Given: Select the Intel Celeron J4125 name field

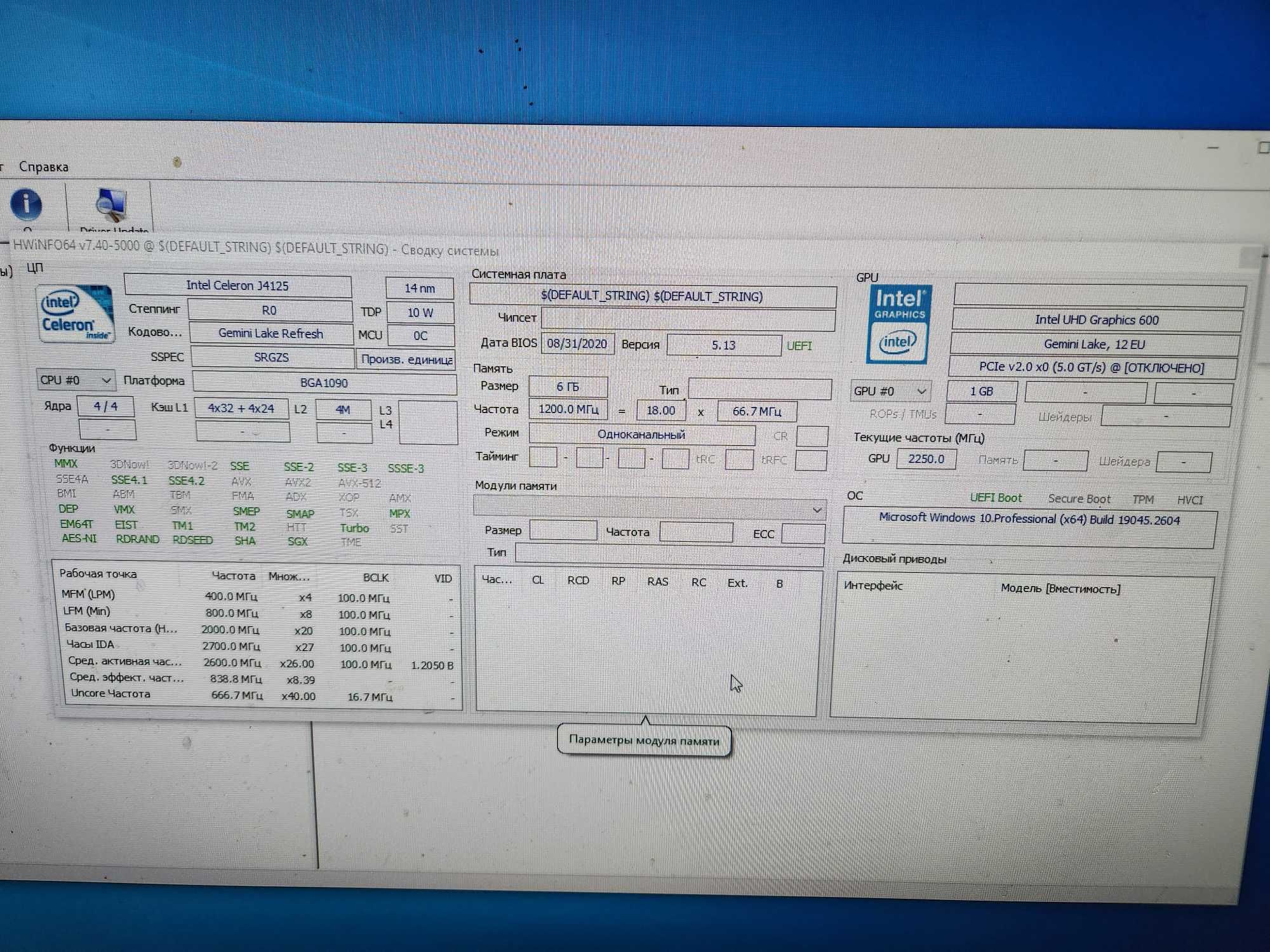Looking at the screenshot, I should (237, 286).
